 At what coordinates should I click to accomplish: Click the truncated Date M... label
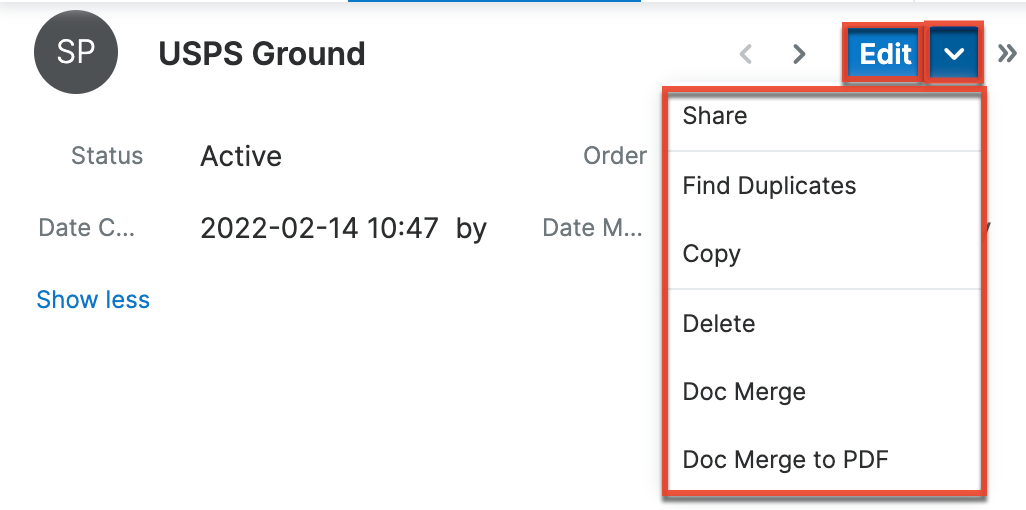coord(592,229)
